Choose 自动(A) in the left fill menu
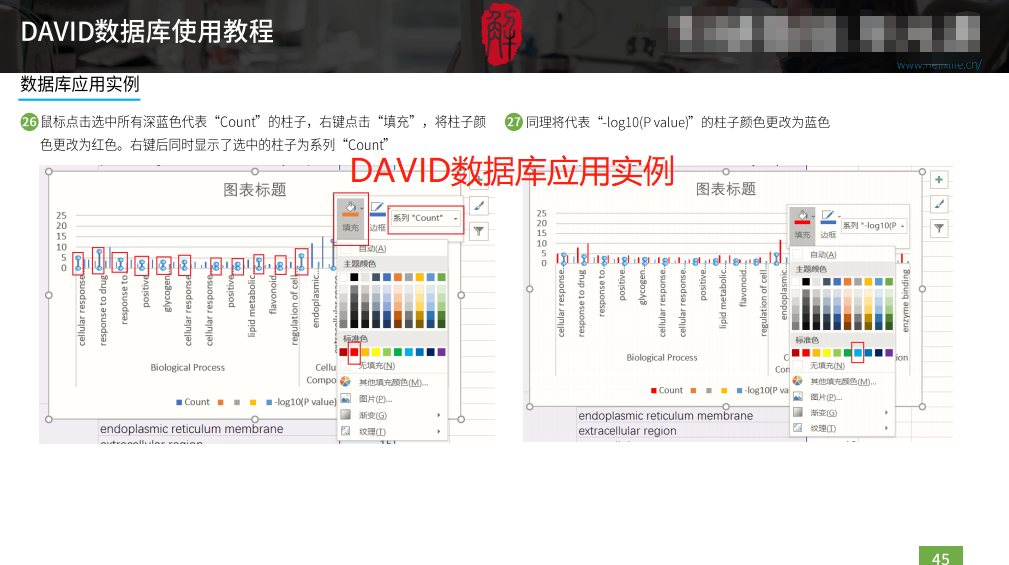Image resolution: width=1009 pixels, height=565 pixels. (x=373, y=248)
